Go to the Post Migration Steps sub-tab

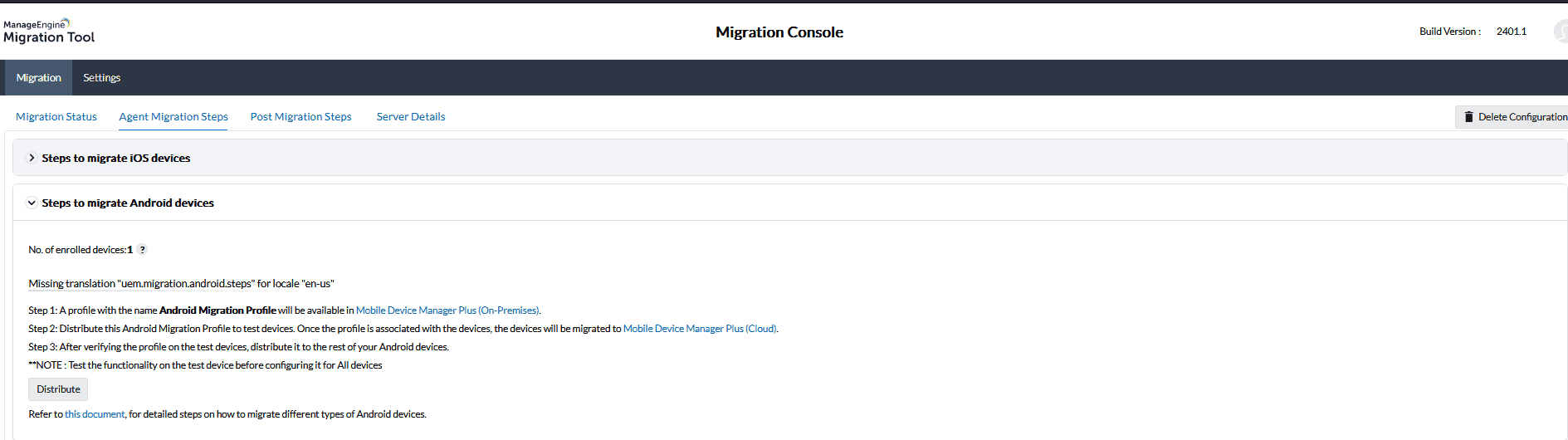pyautogui.click(x=301, y=117)
